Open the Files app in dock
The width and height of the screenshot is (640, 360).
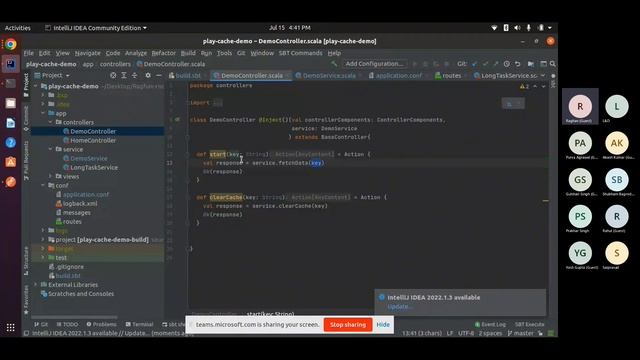[11, 103]
